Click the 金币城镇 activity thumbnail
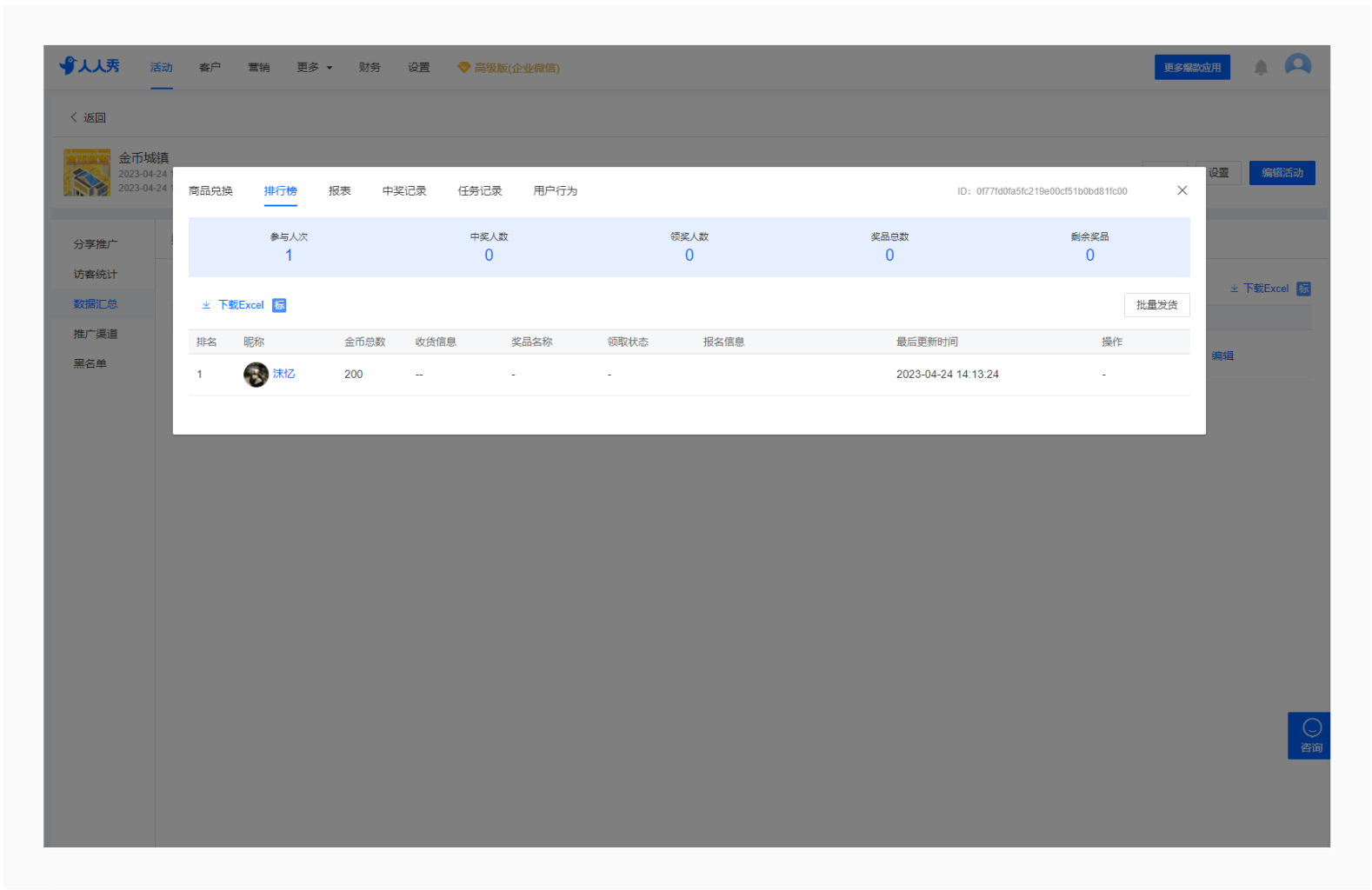 [87, 172]
